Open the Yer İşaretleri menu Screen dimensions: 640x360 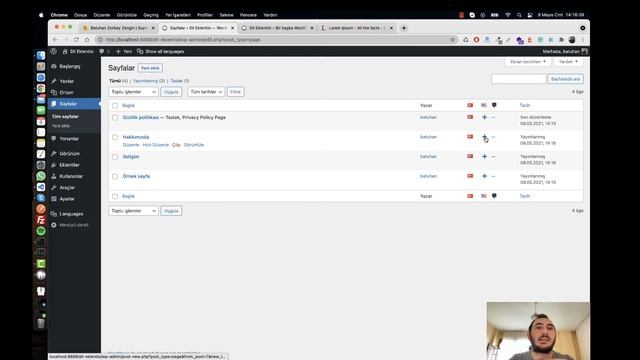pos(178,15)
